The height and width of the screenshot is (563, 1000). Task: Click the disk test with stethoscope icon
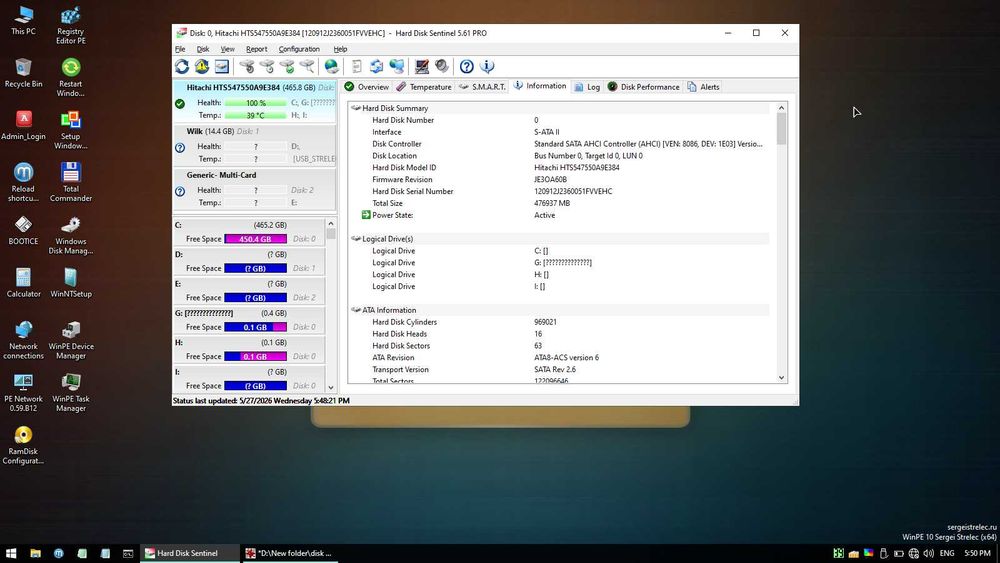pos(247,66)
